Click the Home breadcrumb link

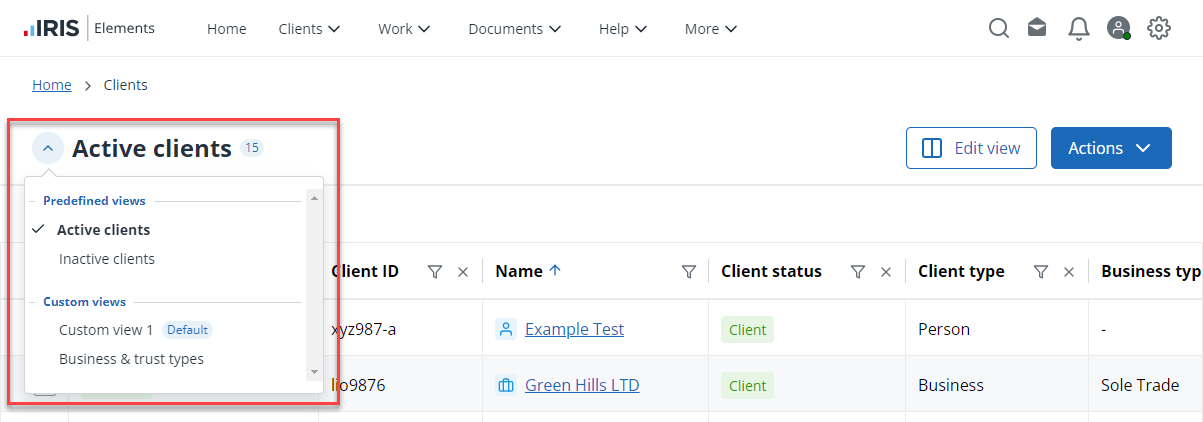point(52,85)
